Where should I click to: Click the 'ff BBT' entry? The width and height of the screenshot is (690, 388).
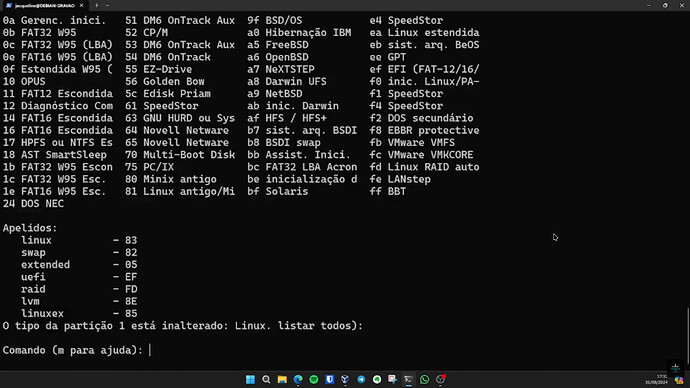pos(388,191)
